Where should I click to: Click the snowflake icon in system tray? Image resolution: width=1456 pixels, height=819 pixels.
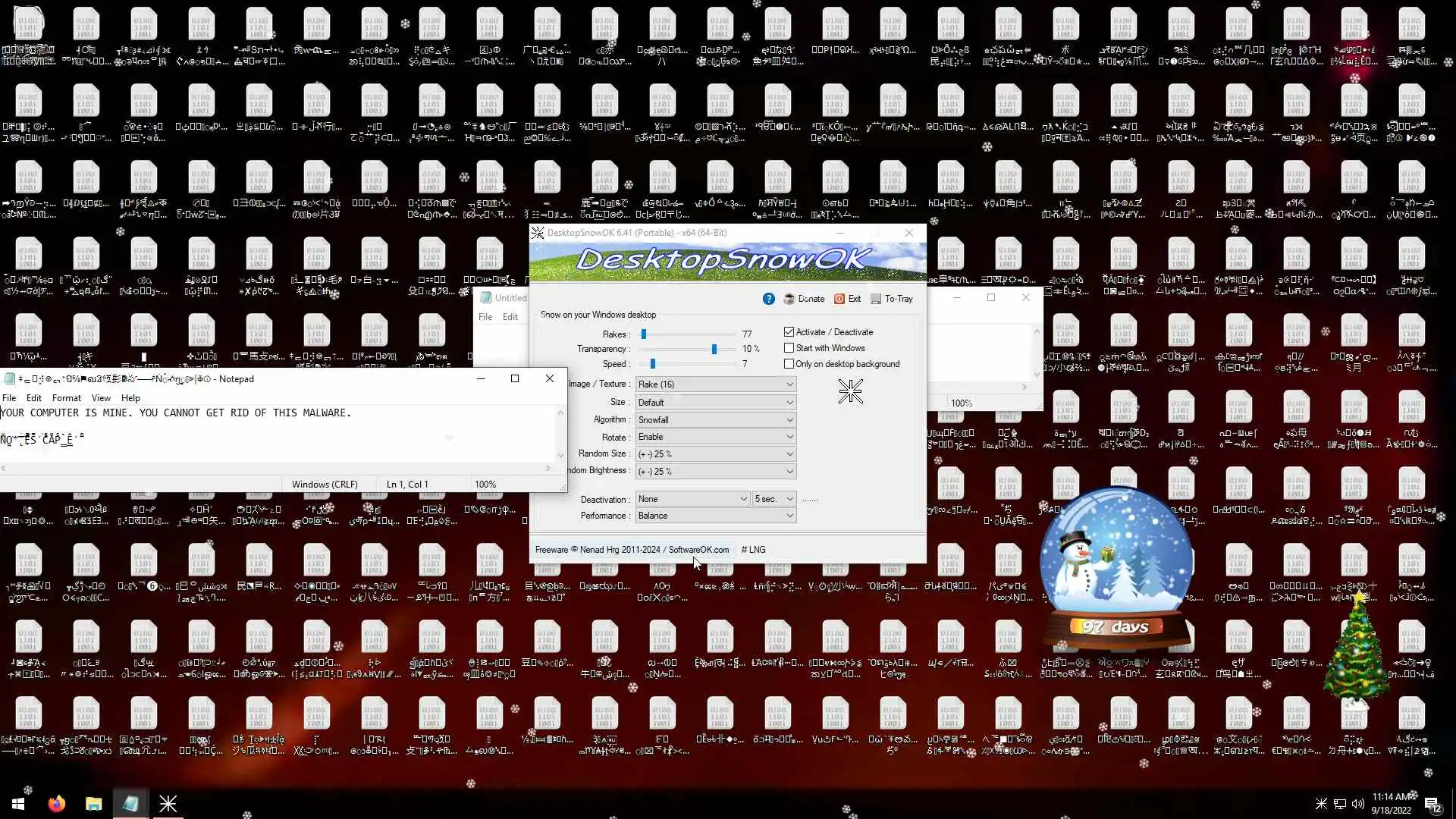tap(1321, 804)
